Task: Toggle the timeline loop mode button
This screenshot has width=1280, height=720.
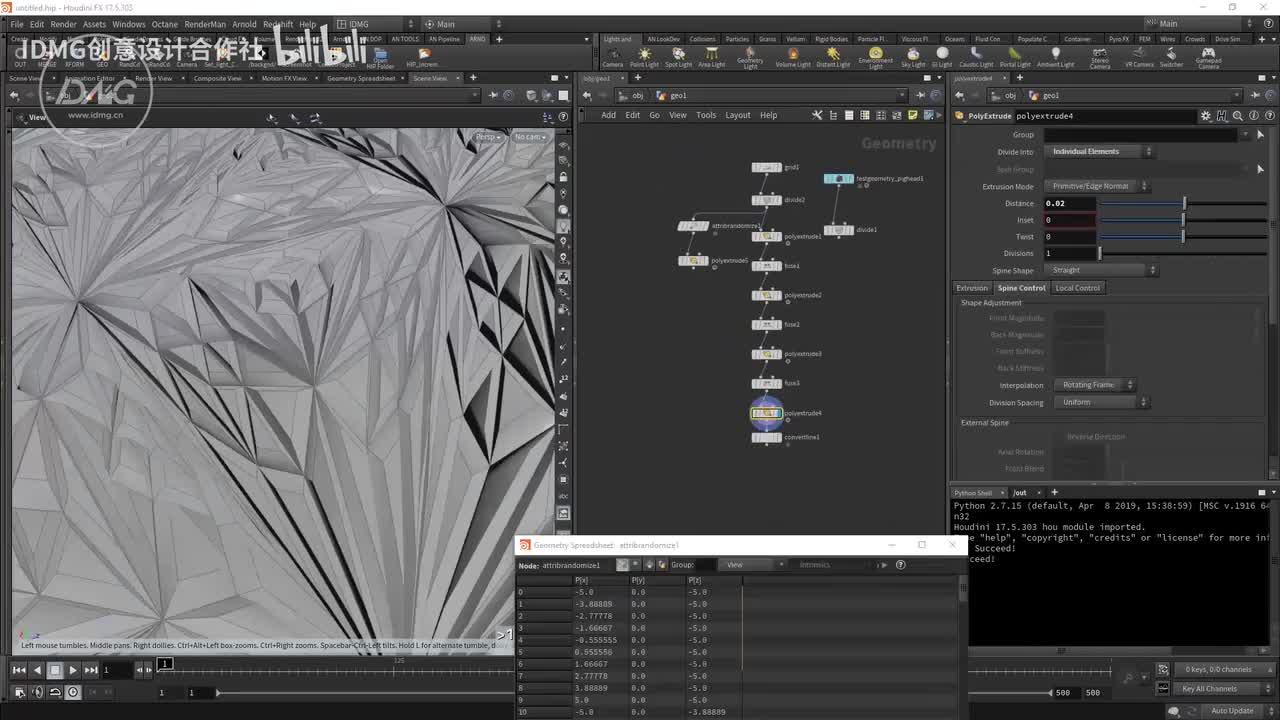Action: [x=55, y=692]
